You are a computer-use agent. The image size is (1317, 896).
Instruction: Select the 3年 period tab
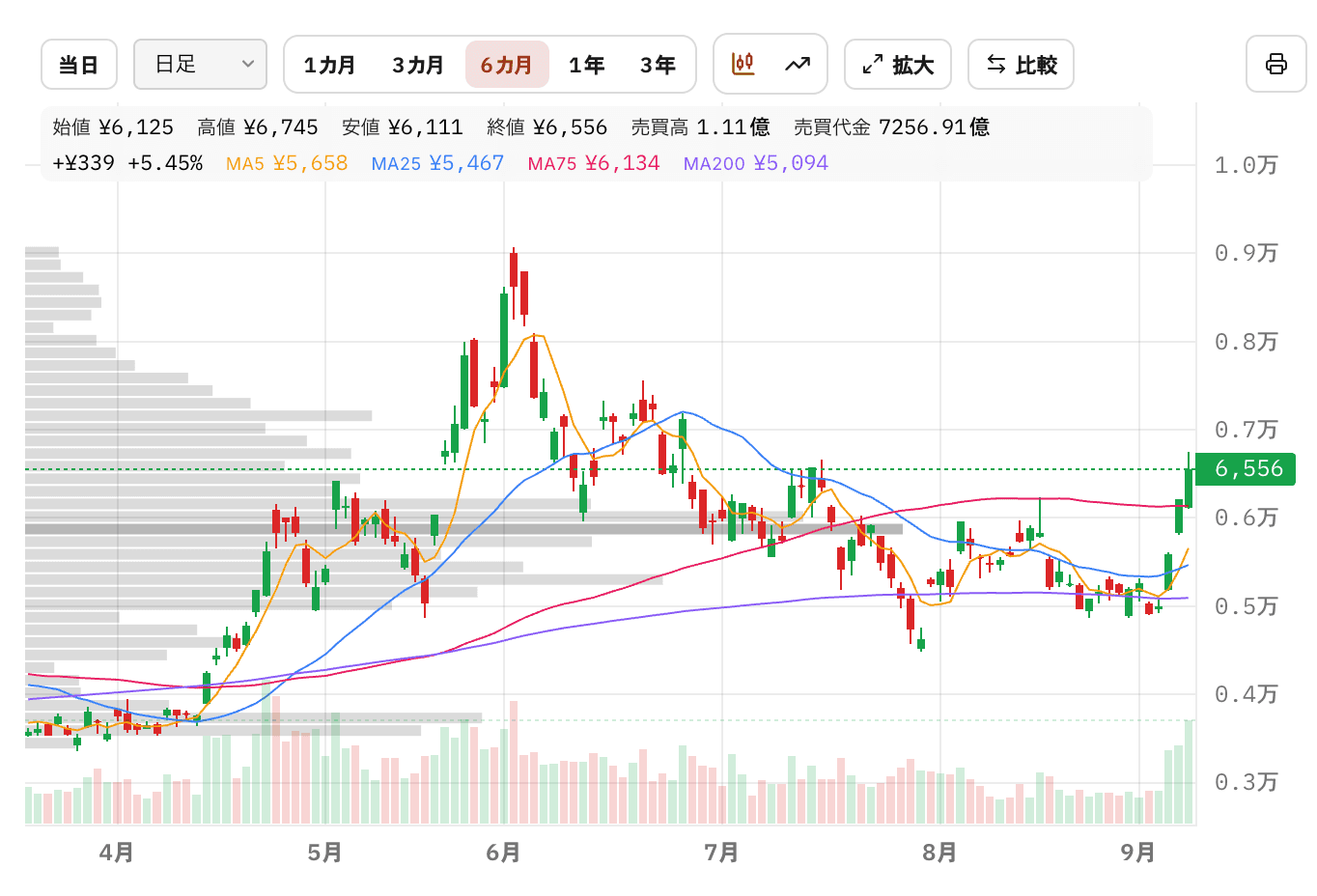658,65
